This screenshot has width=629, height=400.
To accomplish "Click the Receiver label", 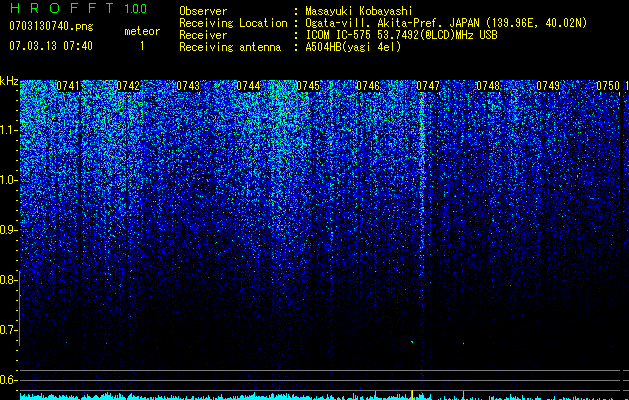I will [203, 35].
